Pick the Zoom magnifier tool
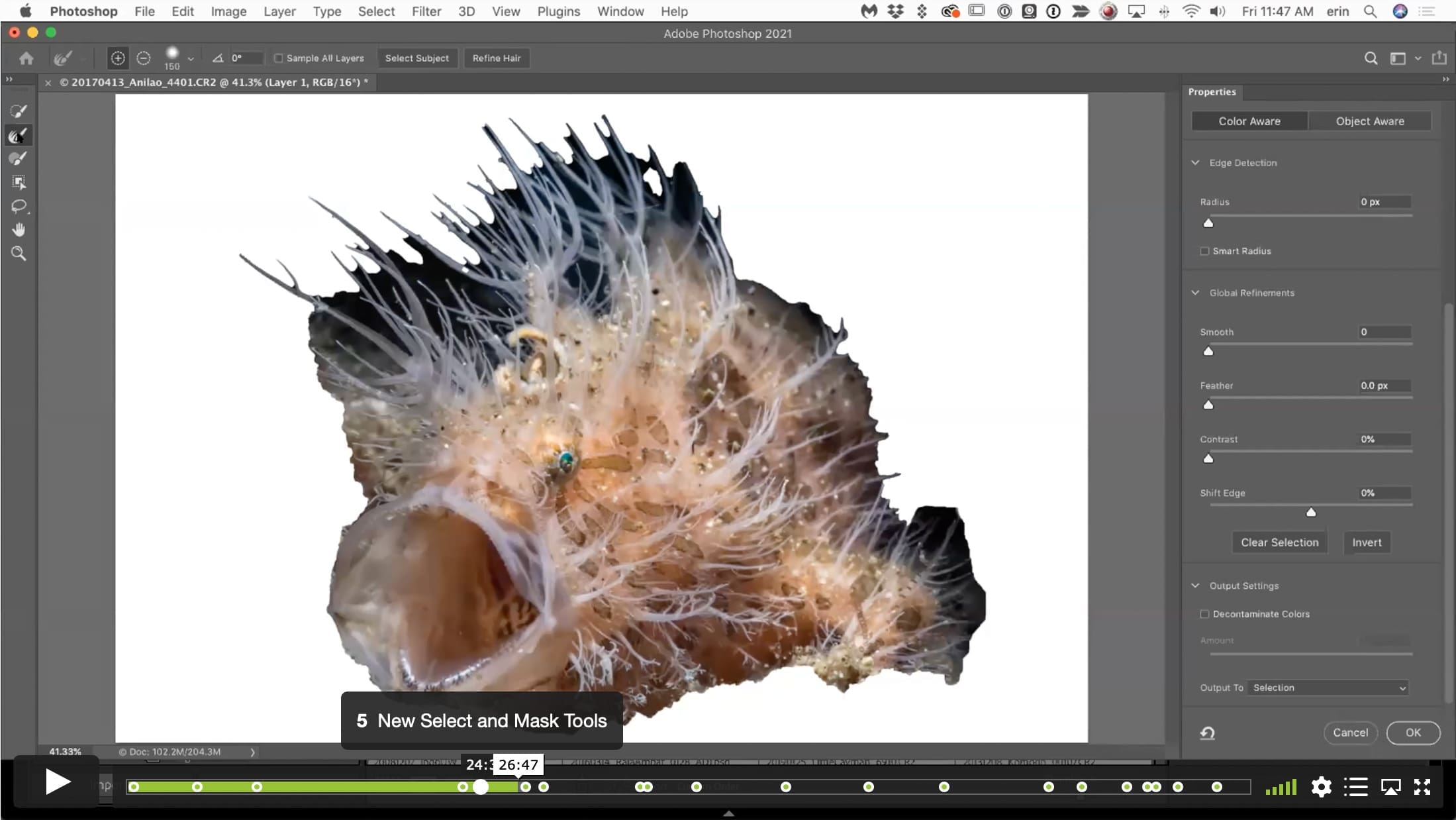1456x820 pixels. 19,253
